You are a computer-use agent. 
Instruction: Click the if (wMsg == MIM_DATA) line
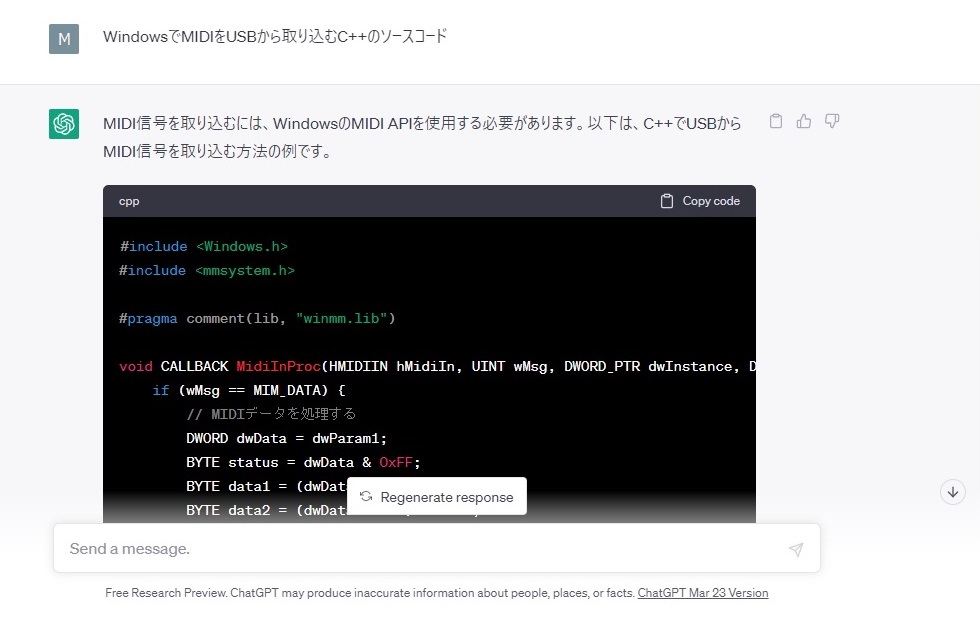(249, 391)
